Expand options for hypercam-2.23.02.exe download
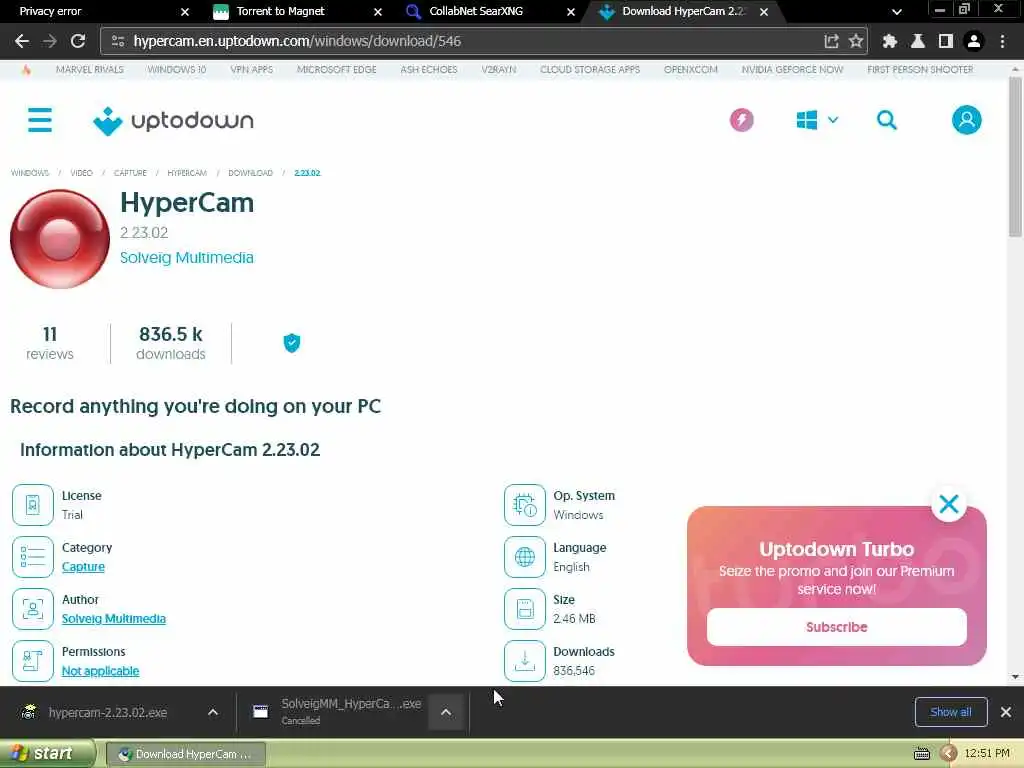This screenshot has width=1024, height=768. pyautogui.click(x=213, y=712)
